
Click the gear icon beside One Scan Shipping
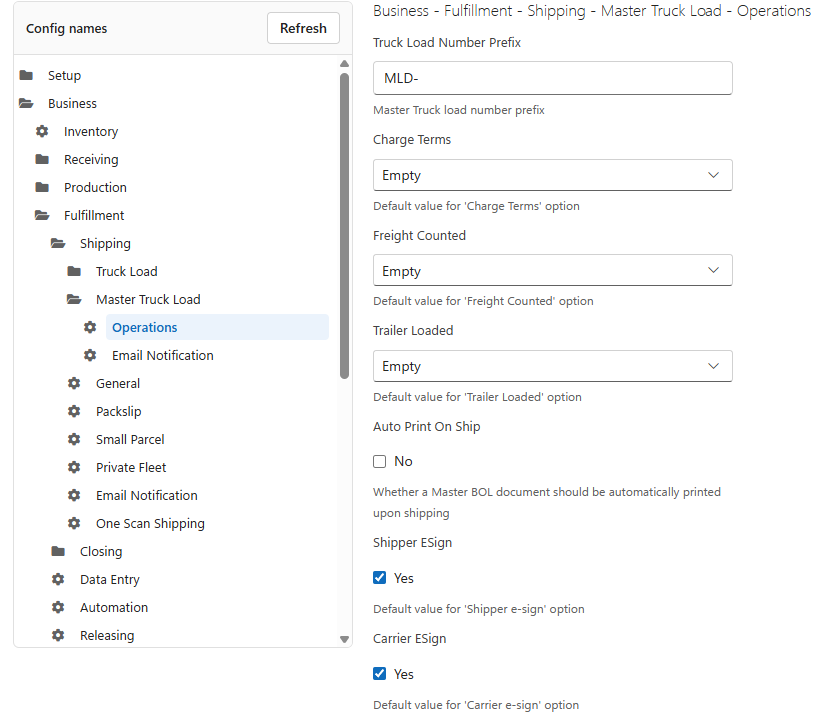click(74, 523)
